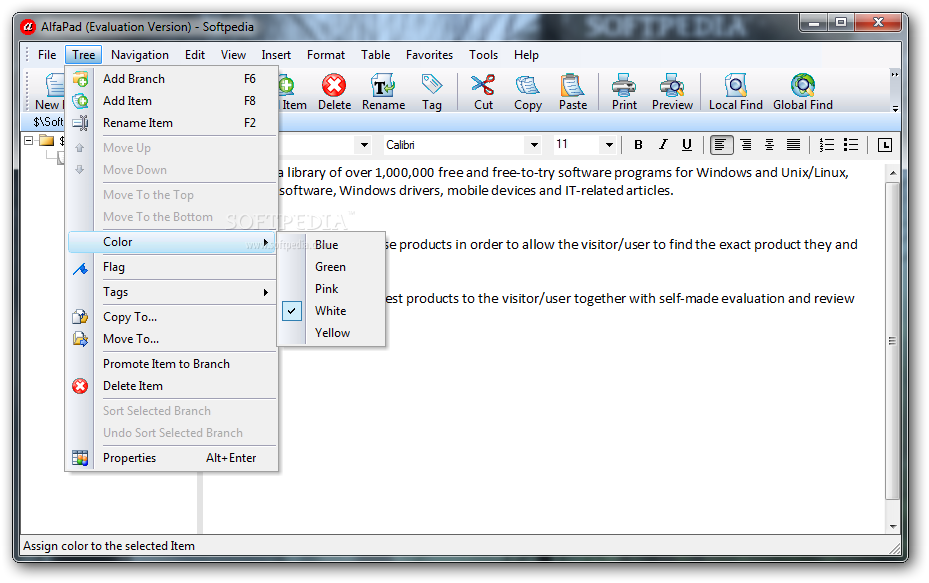Screen dimensions: 929x583
Task: Open the Table menu
Action: 376,55
